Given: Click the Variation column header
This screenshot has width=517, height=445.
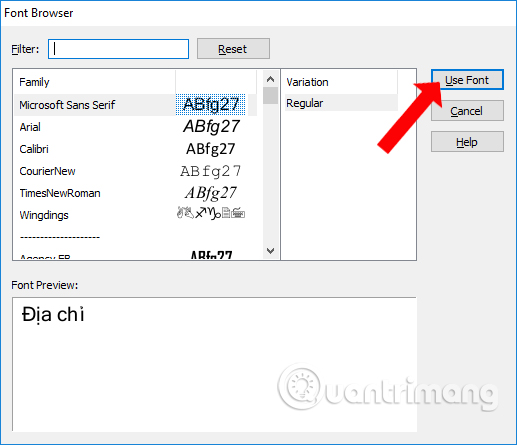Looking at the screenshot, I should (x=341, y=82).
